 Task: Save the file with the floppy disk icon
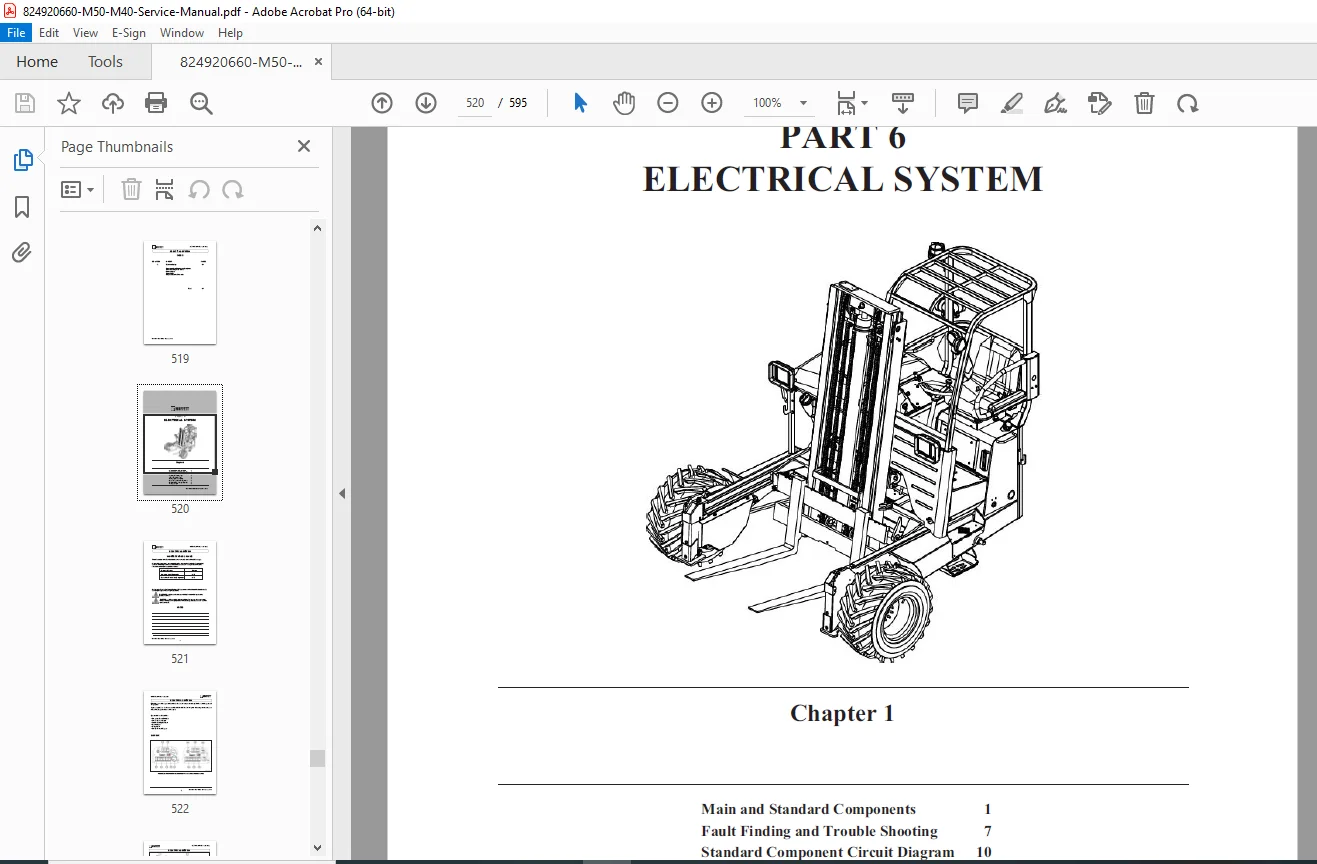[x=25, y=103]
